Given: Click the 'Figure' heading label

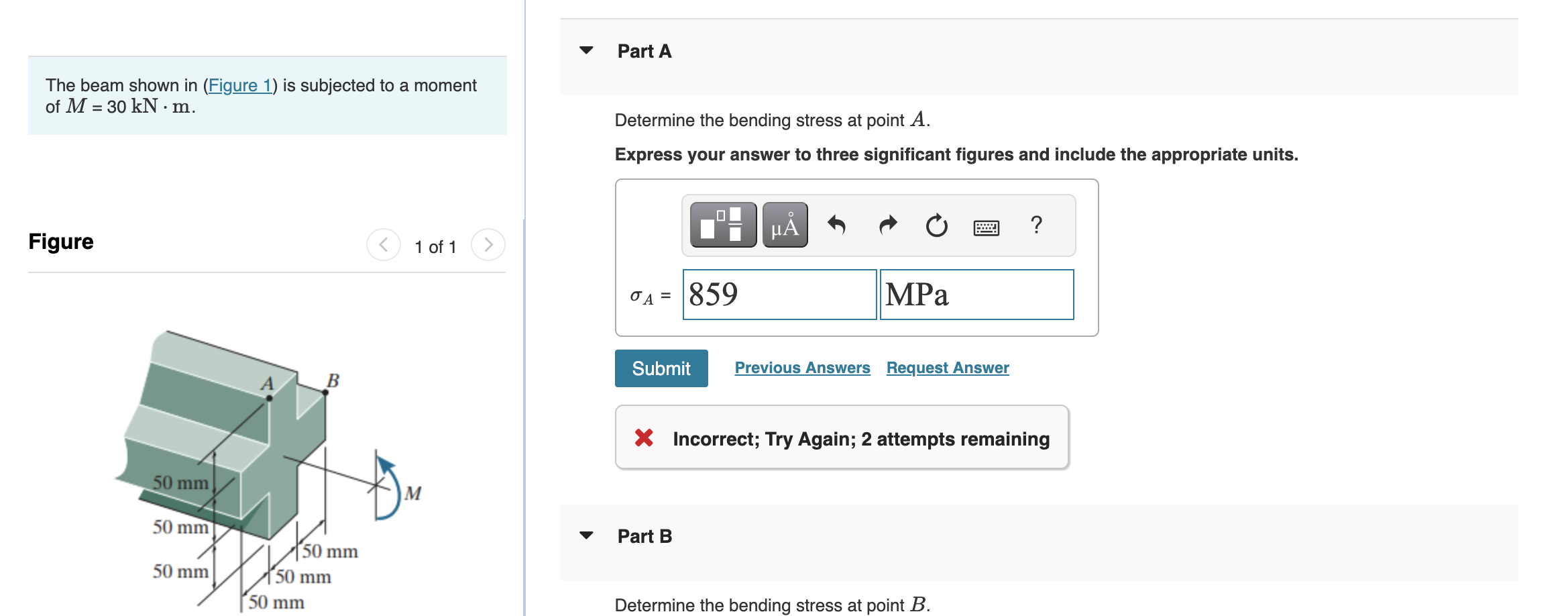Looking at the screenshot, I should [61, 242].
